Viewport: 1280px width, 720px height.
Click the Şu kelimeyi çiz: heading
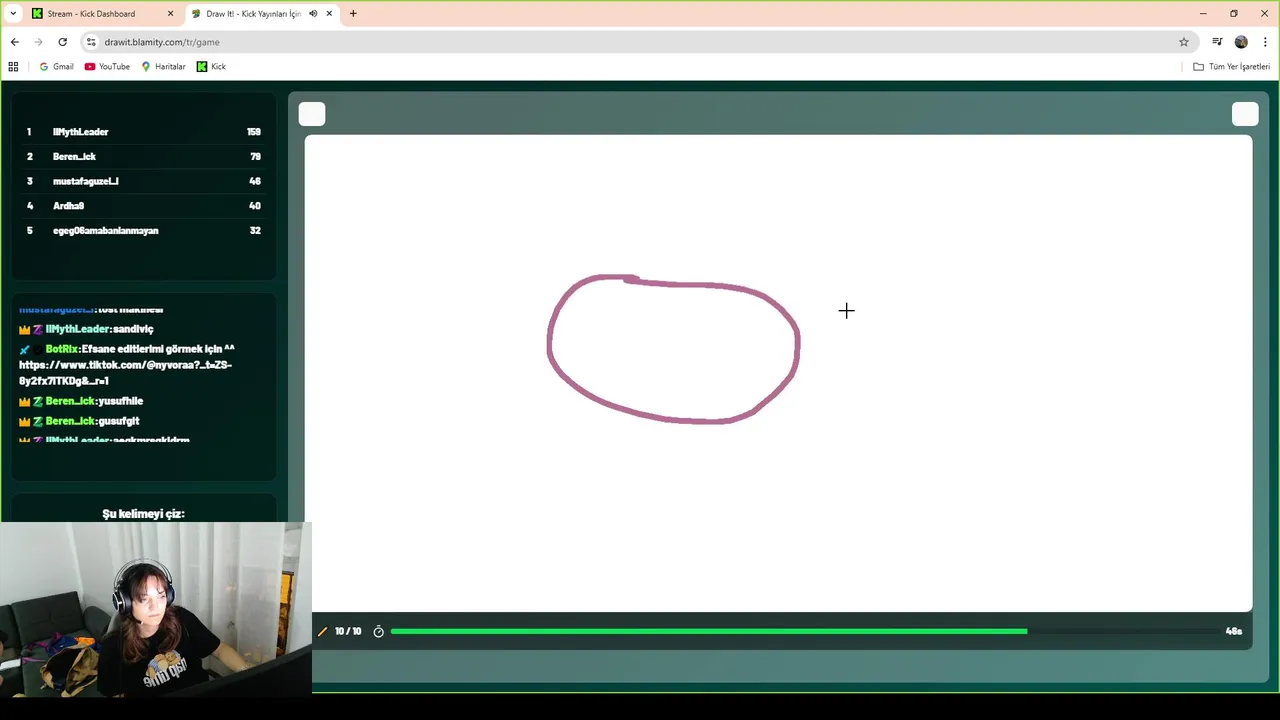pos(144,514)
